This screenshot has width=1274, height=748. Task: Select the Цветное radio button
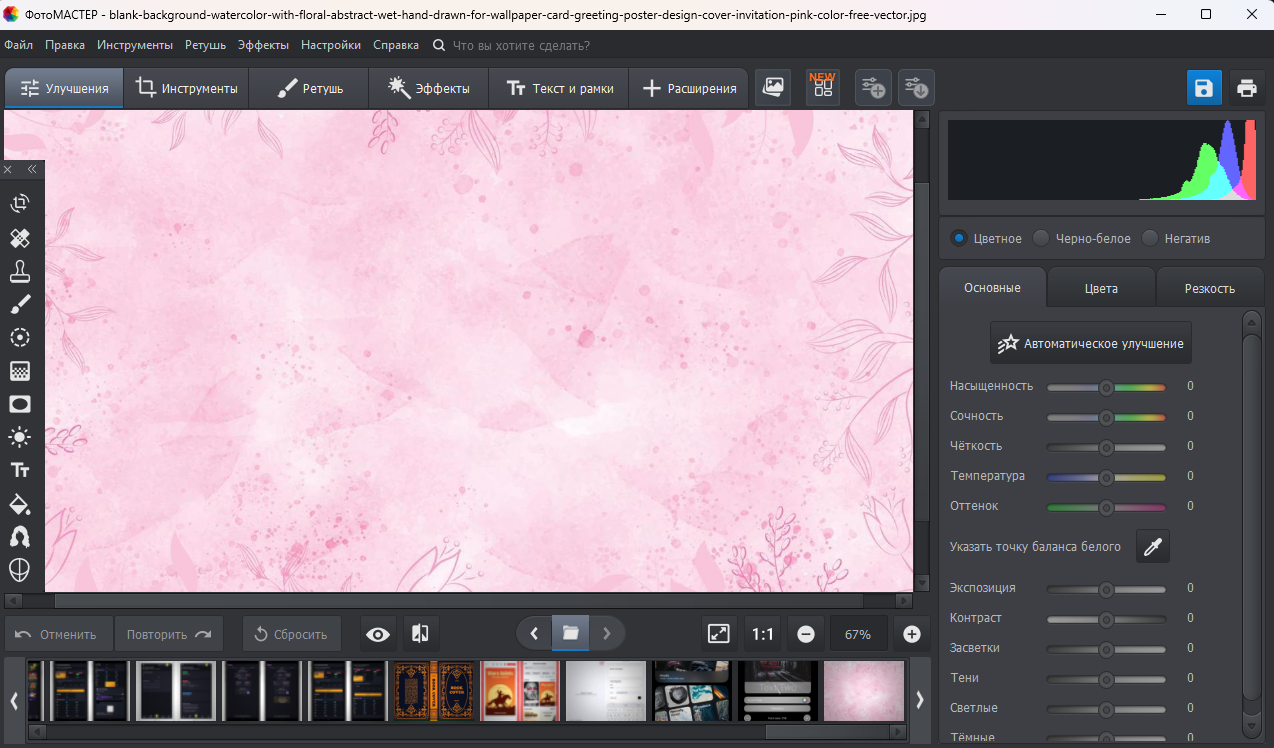[959, 238]
